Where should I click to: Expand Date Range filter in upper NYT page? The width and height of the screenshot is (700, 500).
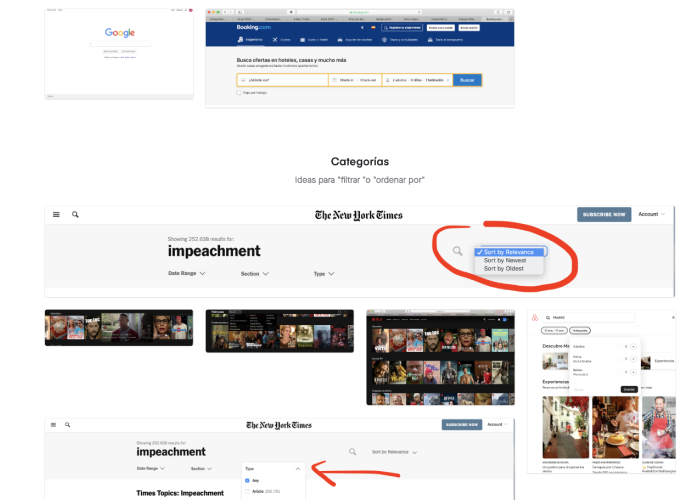click(x=187, y=273)
